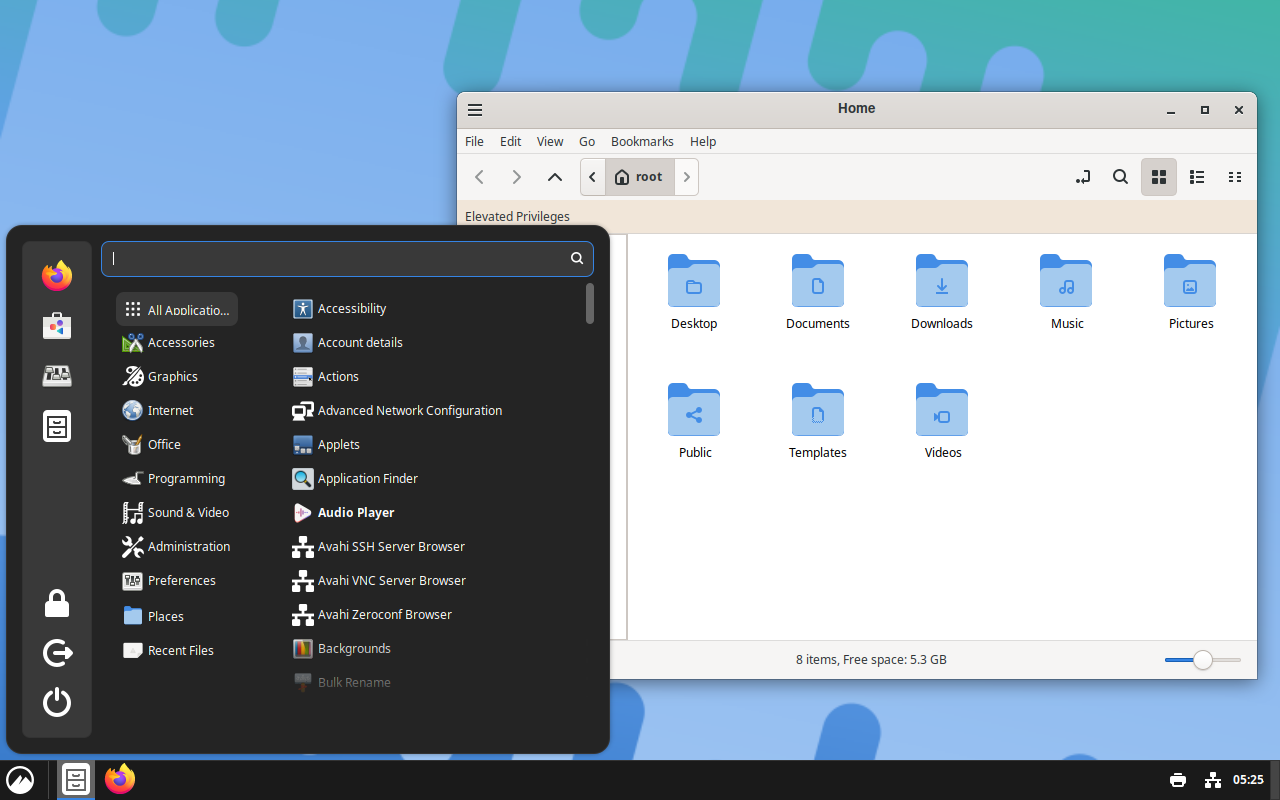Launch Applets settings
Image resolution: width=1280 pixels, height=800 pixels.
434,445
